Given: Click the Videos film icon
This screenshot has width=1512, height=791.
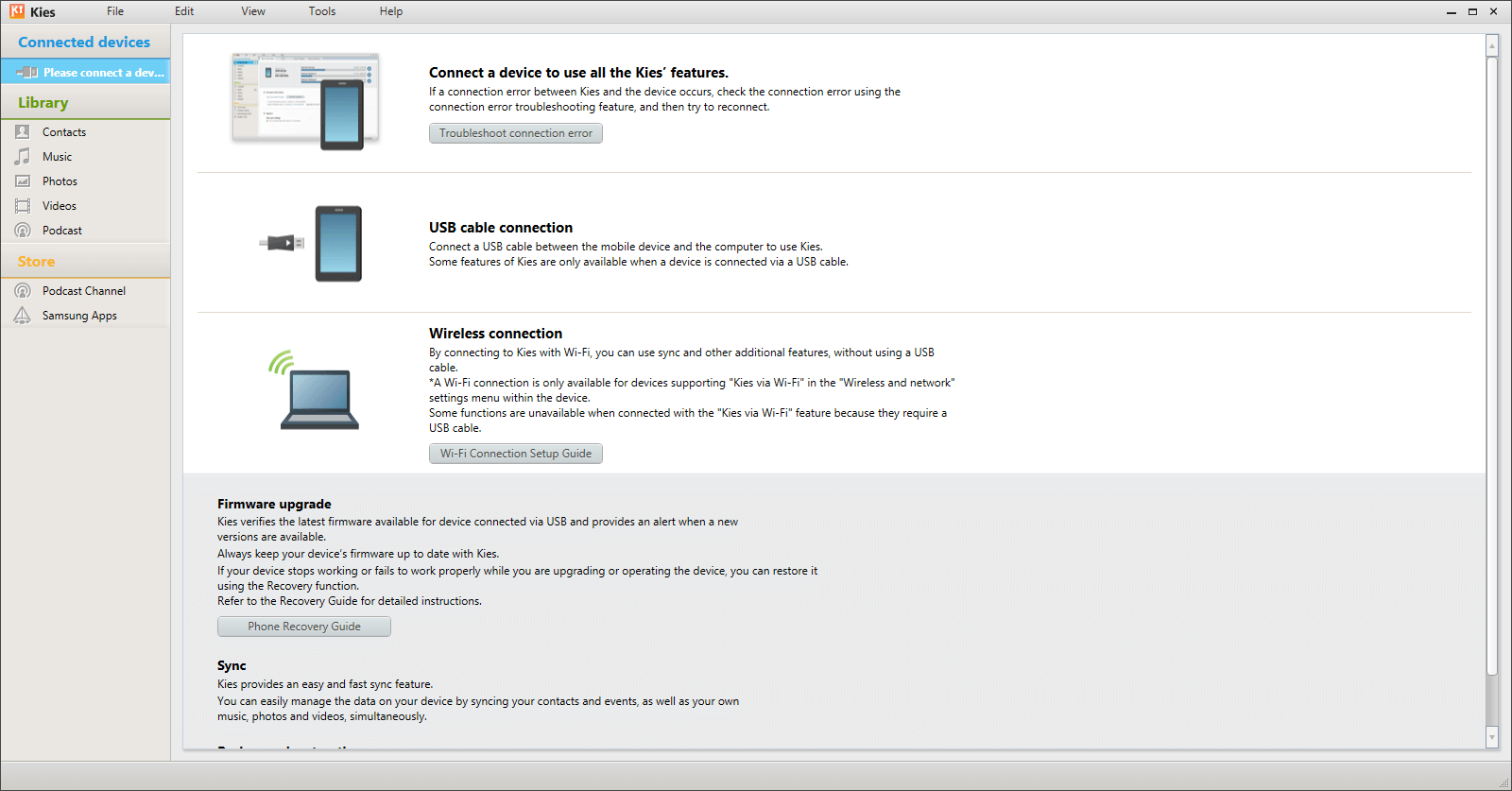Looking at the screenshot, I should click(23, 206).
